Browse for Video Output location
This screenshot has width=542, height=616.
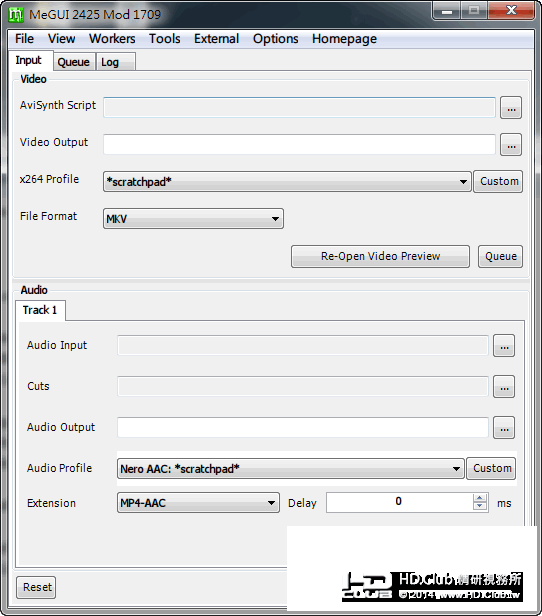(x=511, y=145)
